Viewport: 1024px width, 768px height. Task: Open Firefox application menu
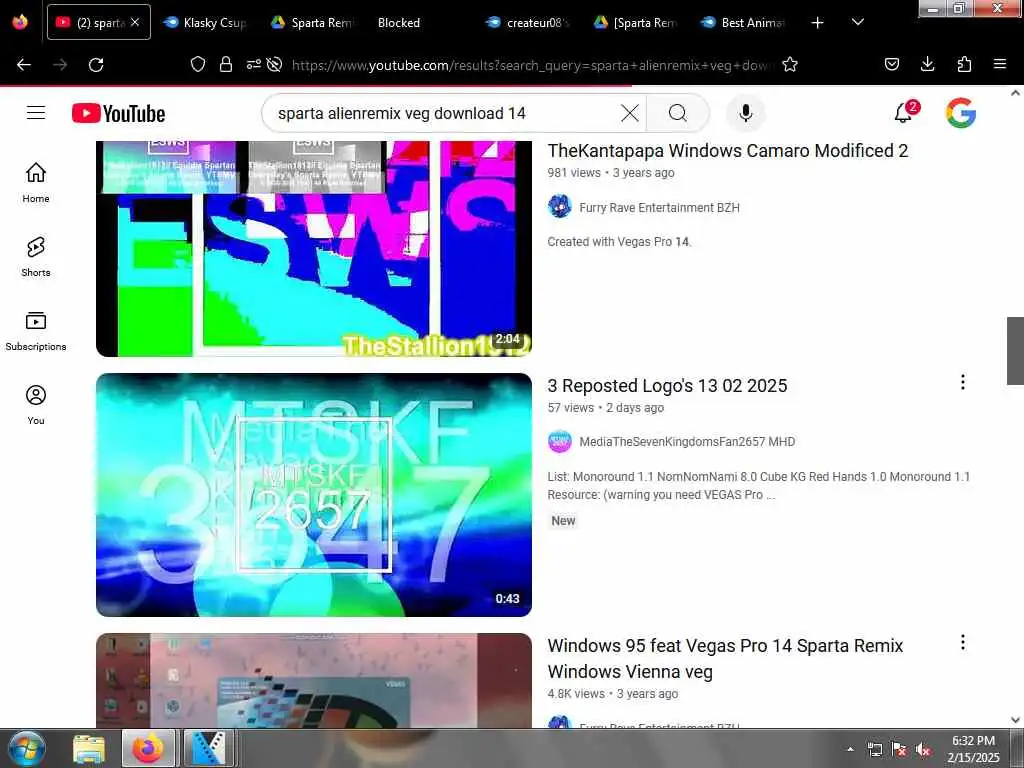point(1000,64)
